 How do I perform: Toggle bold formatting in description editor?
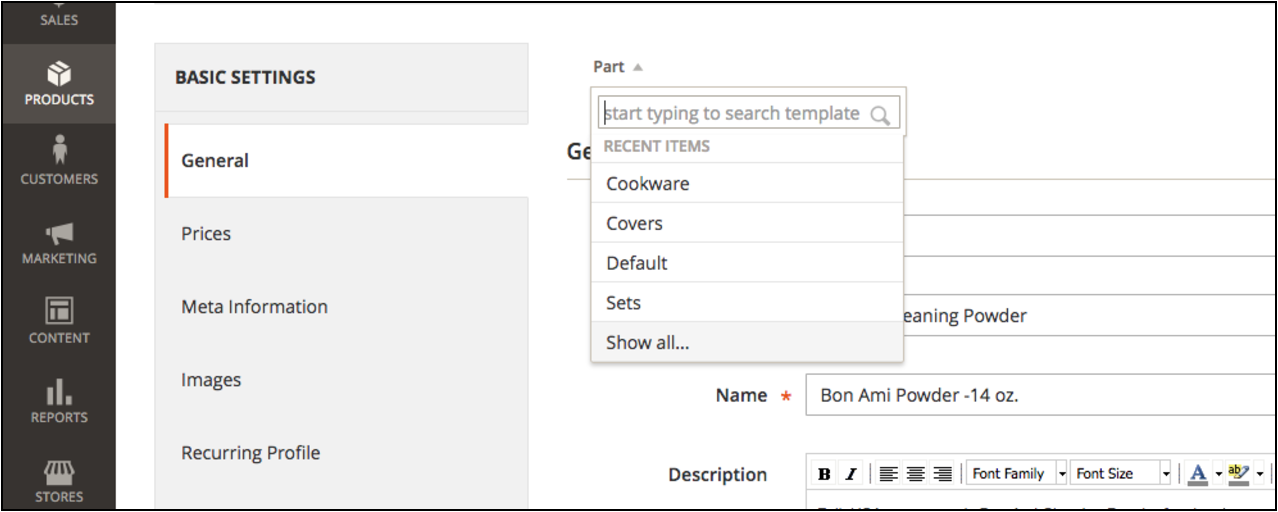click(824, 474)
